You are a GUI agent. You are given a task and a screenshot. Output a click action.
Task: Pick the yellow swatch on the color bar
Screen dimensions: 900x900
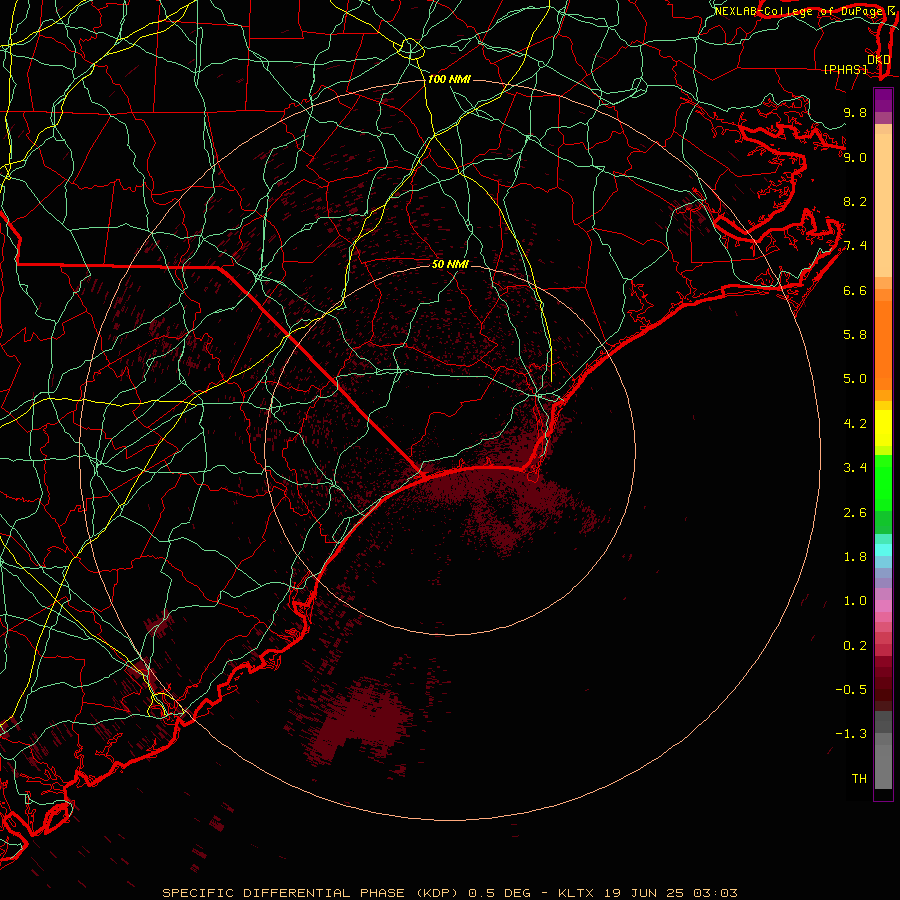883,428
